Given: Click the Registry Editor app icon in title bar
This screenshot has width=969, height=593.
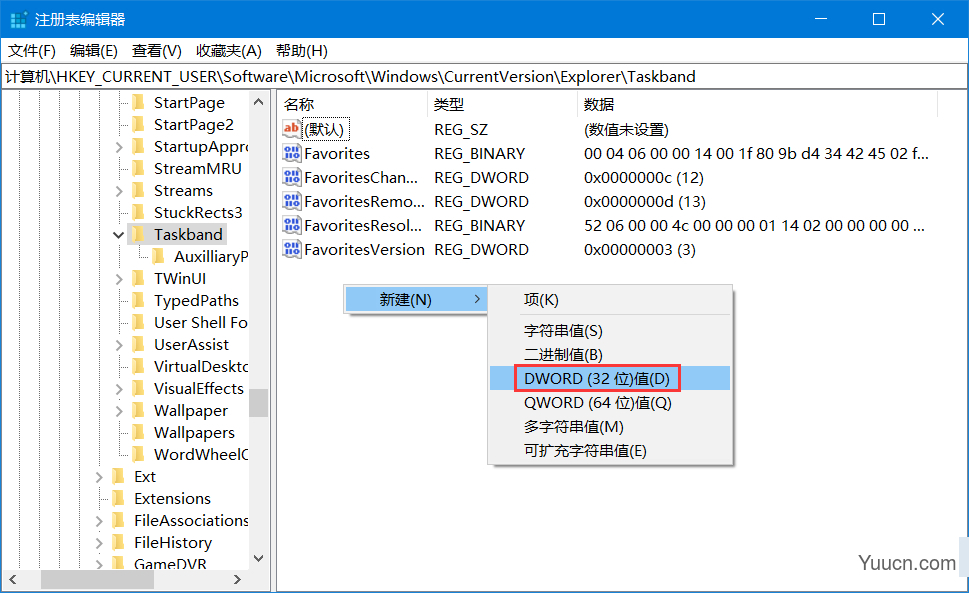Looking at the screenshot, I should (x=19, y=20).
